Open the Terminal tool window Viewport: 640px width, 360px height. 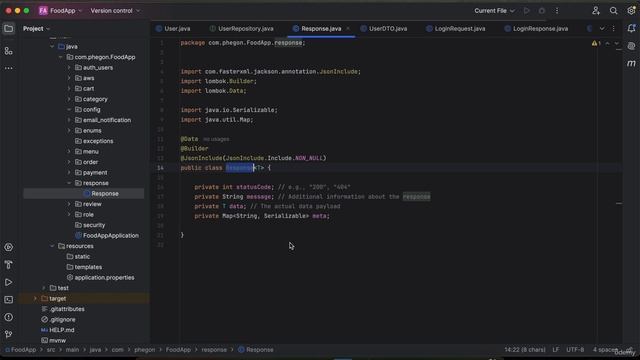[x=9, y=300]
